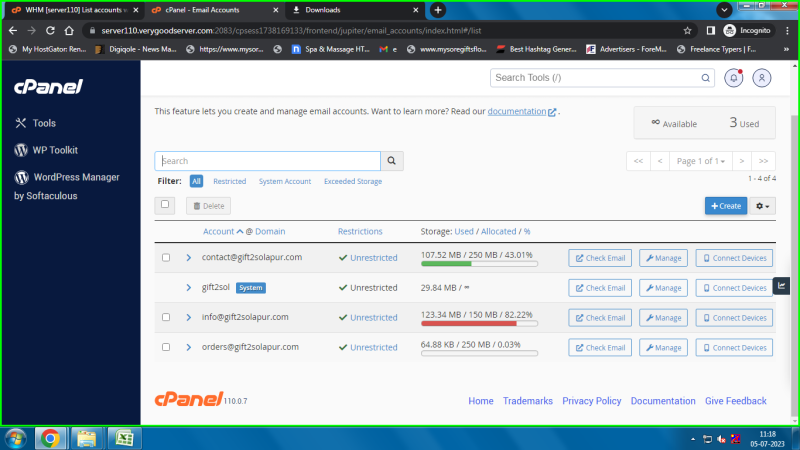Toggle the select-all accounts checkbox
Screen dimensions: 800x450
coord(166,204)
